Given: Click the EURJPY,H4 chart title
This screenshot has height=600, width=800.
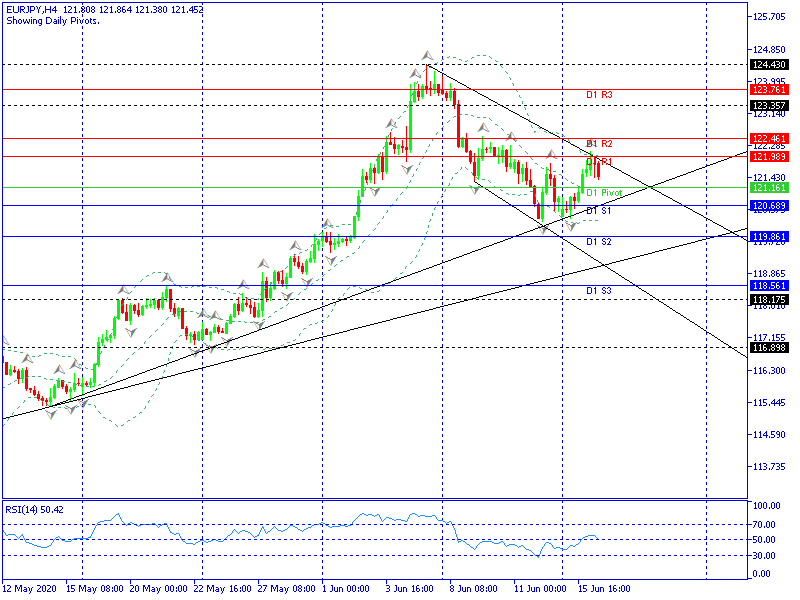Looking at the screenshot, I should 30,9.
